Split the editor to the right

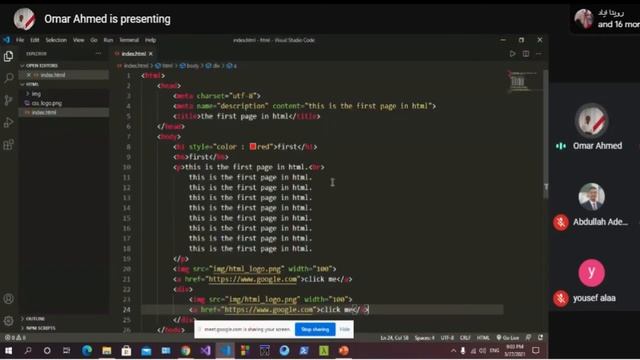point(526,53)
